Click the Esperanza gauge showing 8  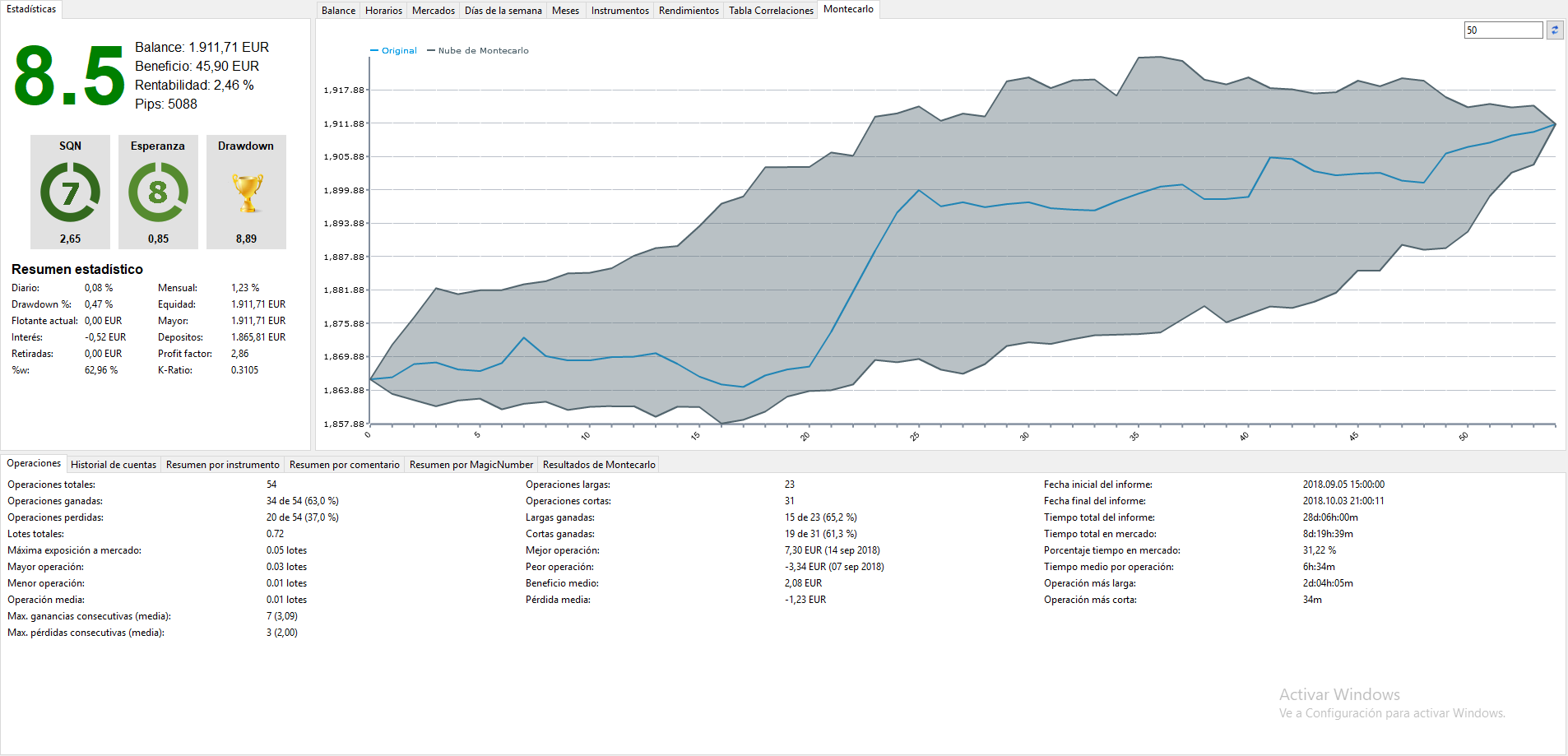tap(158, 192)
